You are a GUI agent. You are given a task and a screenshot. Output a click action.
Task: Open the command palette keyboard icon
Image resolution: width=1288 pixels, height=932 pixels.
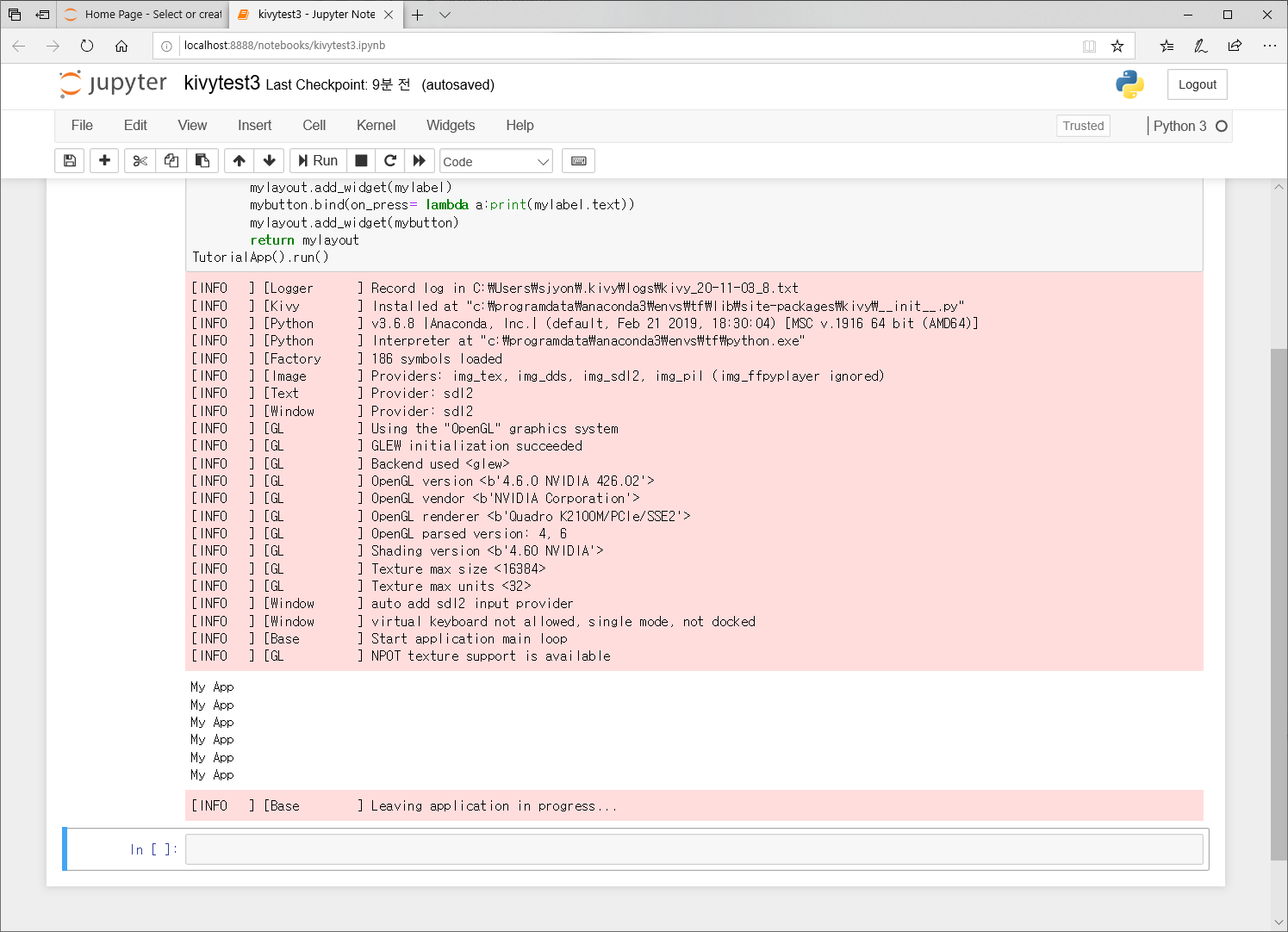pos(579,161)
